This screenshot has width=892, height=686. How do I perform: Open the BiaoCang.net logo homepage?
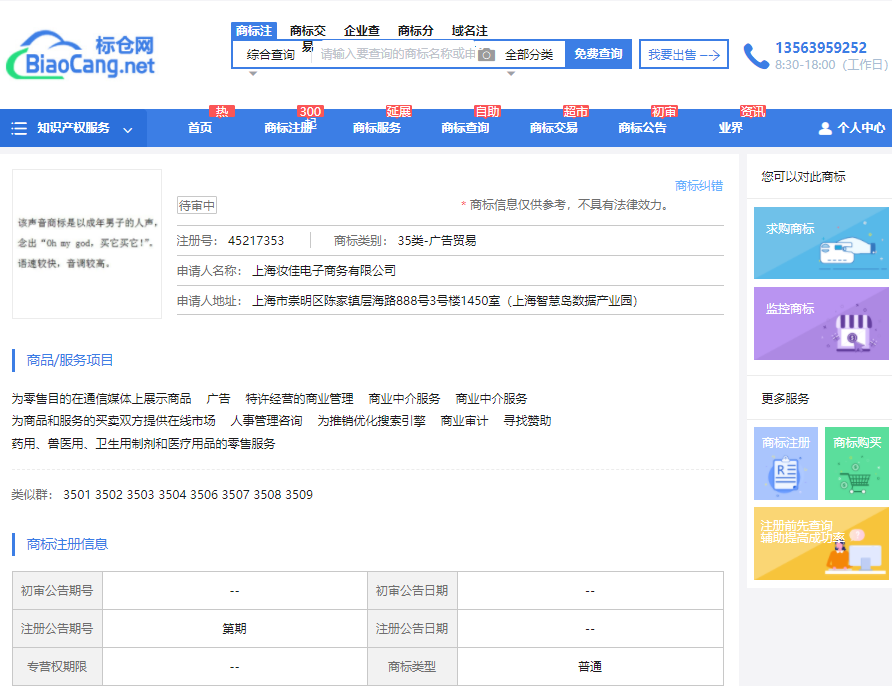coord(81,55)
